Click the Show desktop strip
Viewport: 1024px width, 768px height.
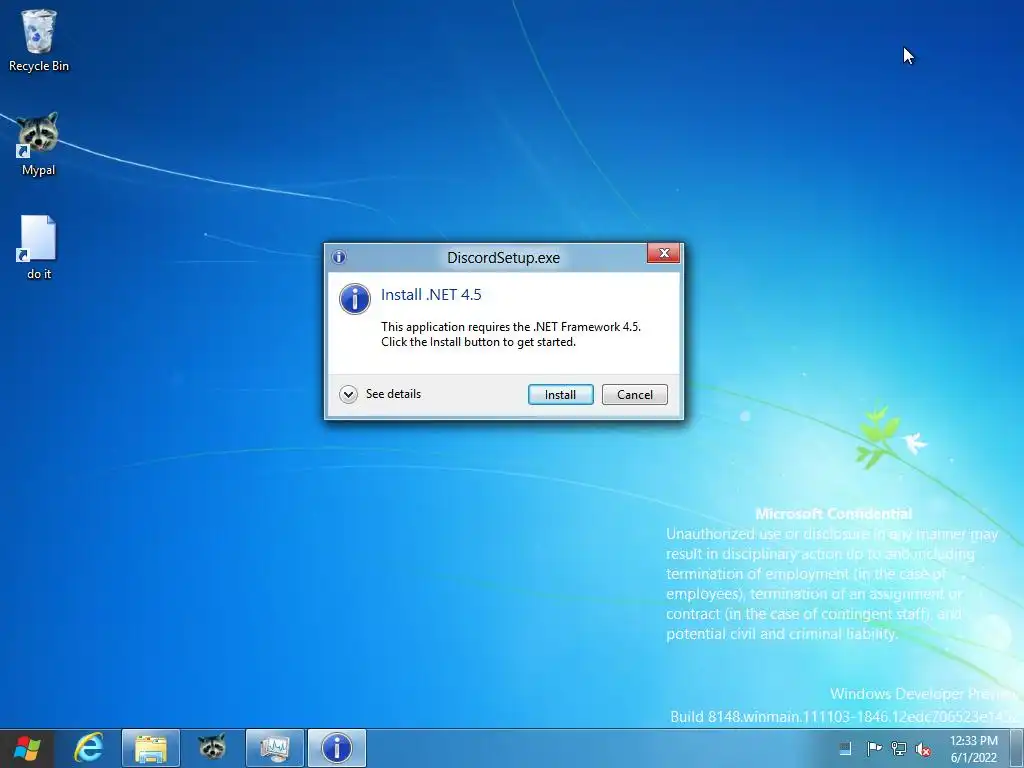1017,748
